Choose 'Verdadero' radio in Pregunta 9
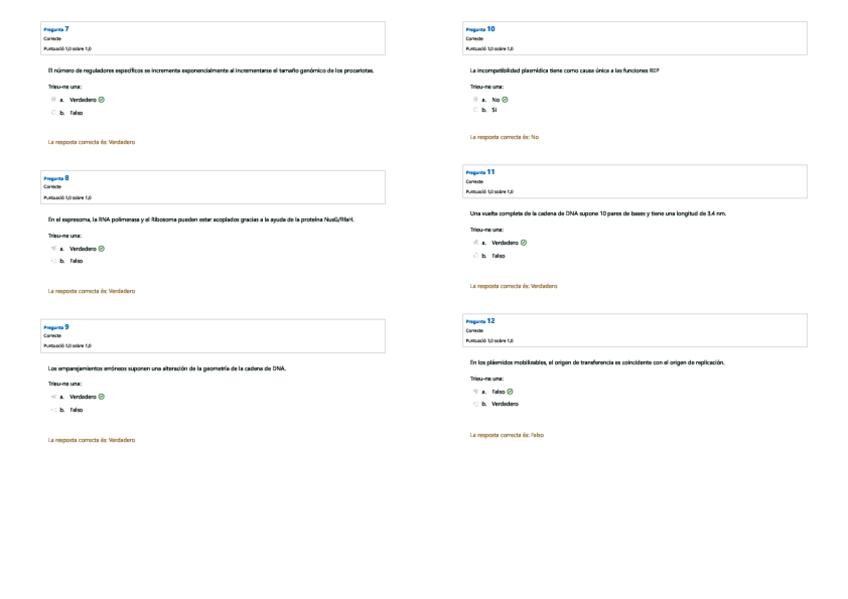Screen dimensions: 848x599 53,397
